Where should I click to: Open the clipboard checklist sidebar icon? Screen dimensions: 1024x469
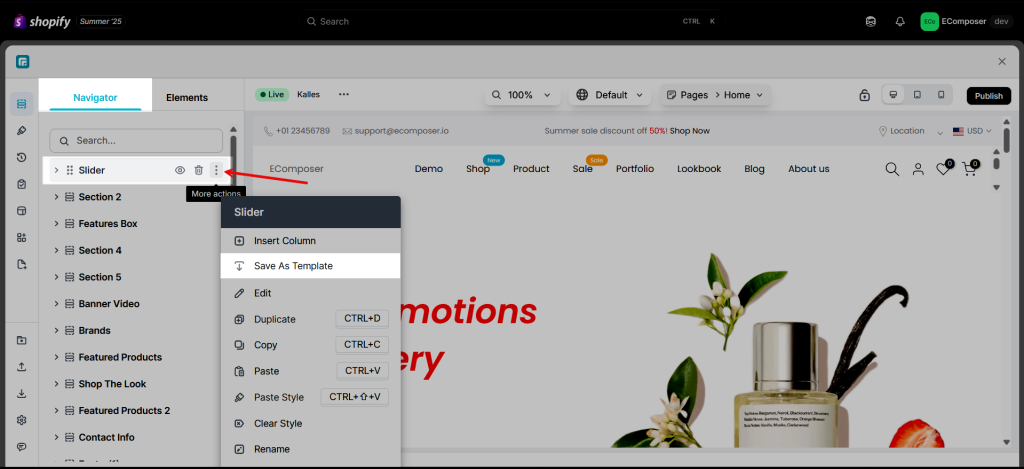(x=22, y=184)
